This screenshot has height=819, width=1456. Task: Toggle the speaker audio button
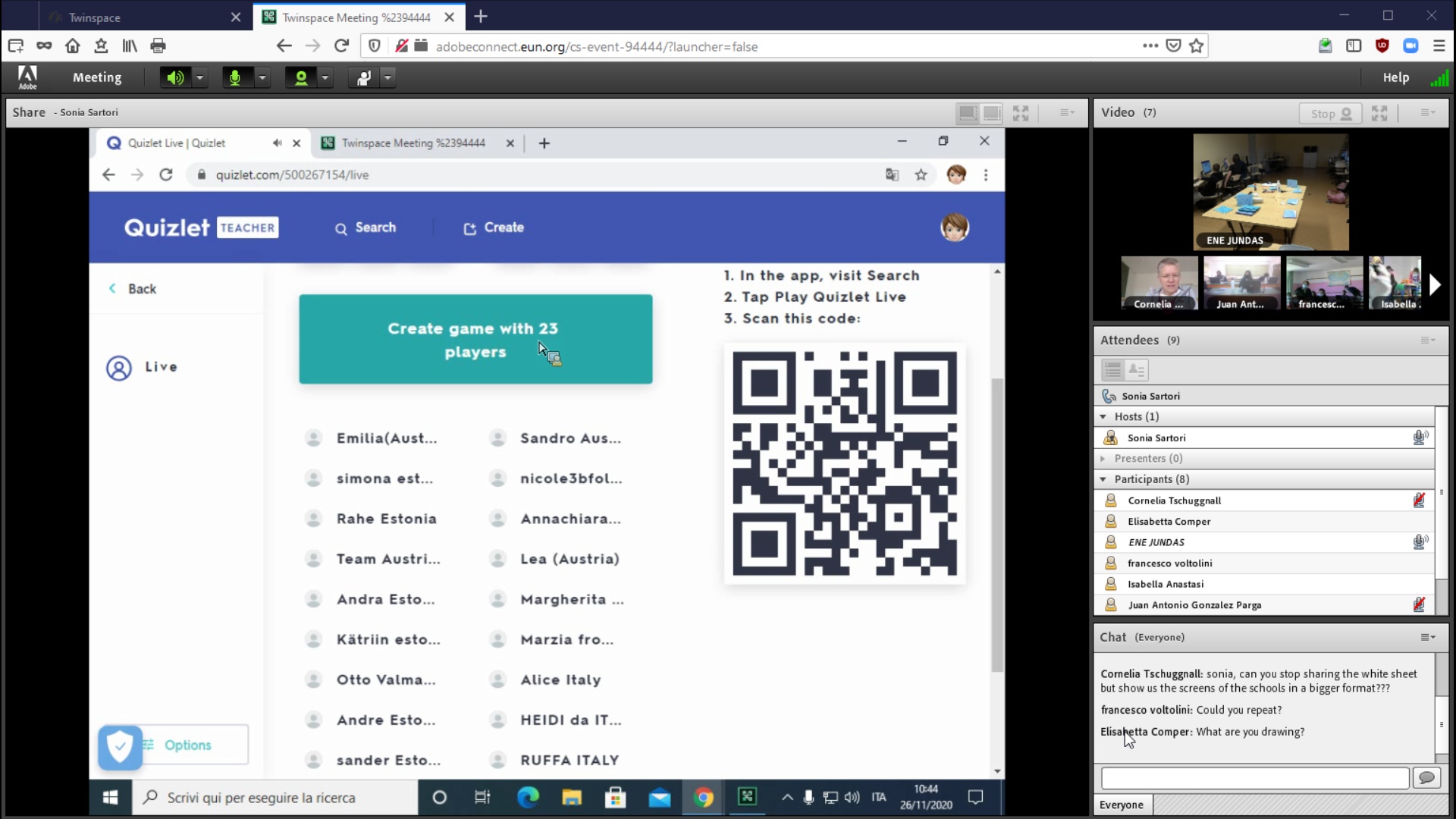175,77
